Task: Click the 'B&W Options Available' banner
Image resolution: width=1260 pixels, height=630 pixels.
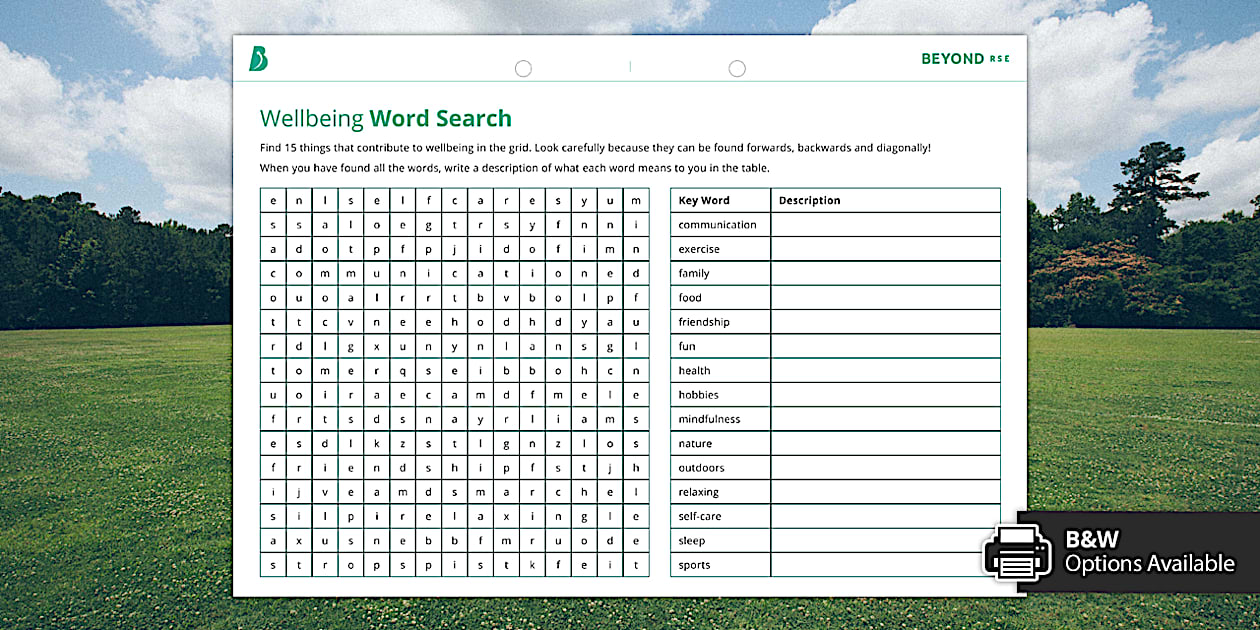Action: [x=1130, y=551]
